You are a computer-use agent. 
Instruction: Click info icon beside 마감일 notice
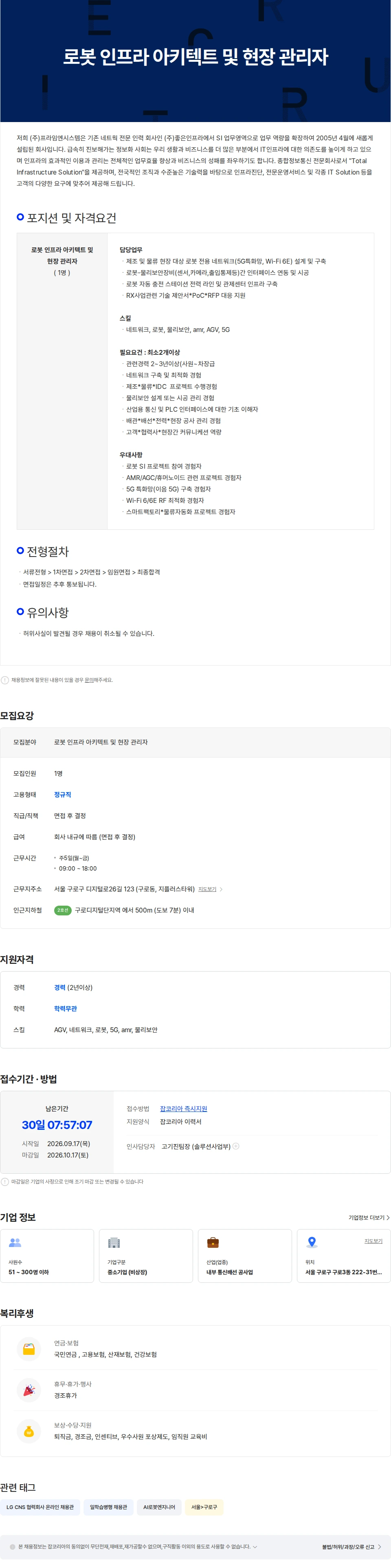click(5, 1181)
